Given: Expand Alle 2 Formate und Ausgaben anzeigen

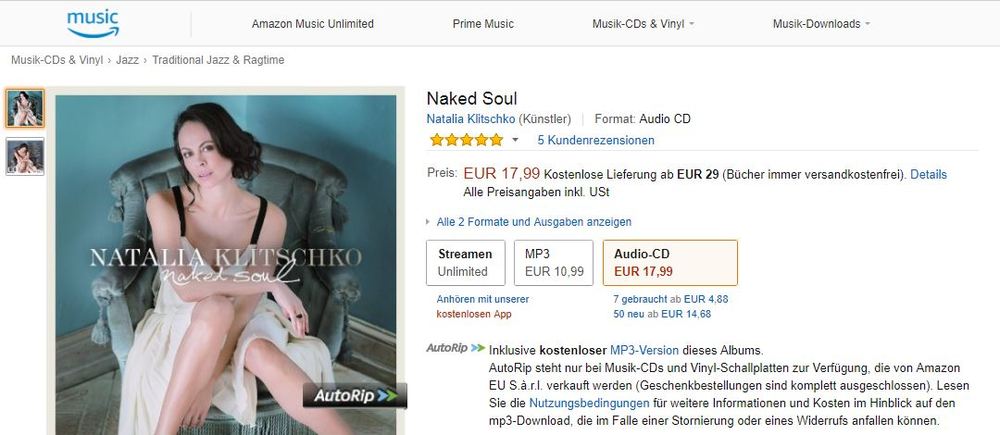Looking at the screenshot, I should [534, 222].
